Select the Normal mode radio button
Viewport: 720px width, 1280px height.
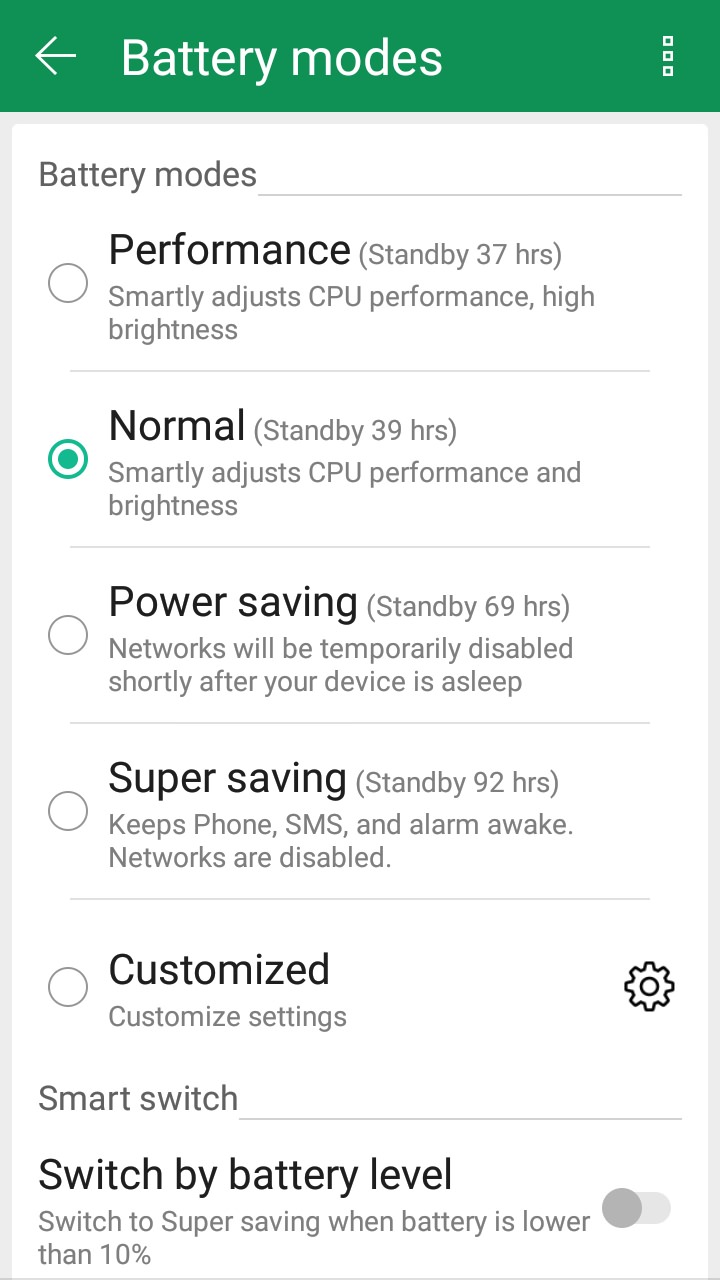tap(68, 459)
